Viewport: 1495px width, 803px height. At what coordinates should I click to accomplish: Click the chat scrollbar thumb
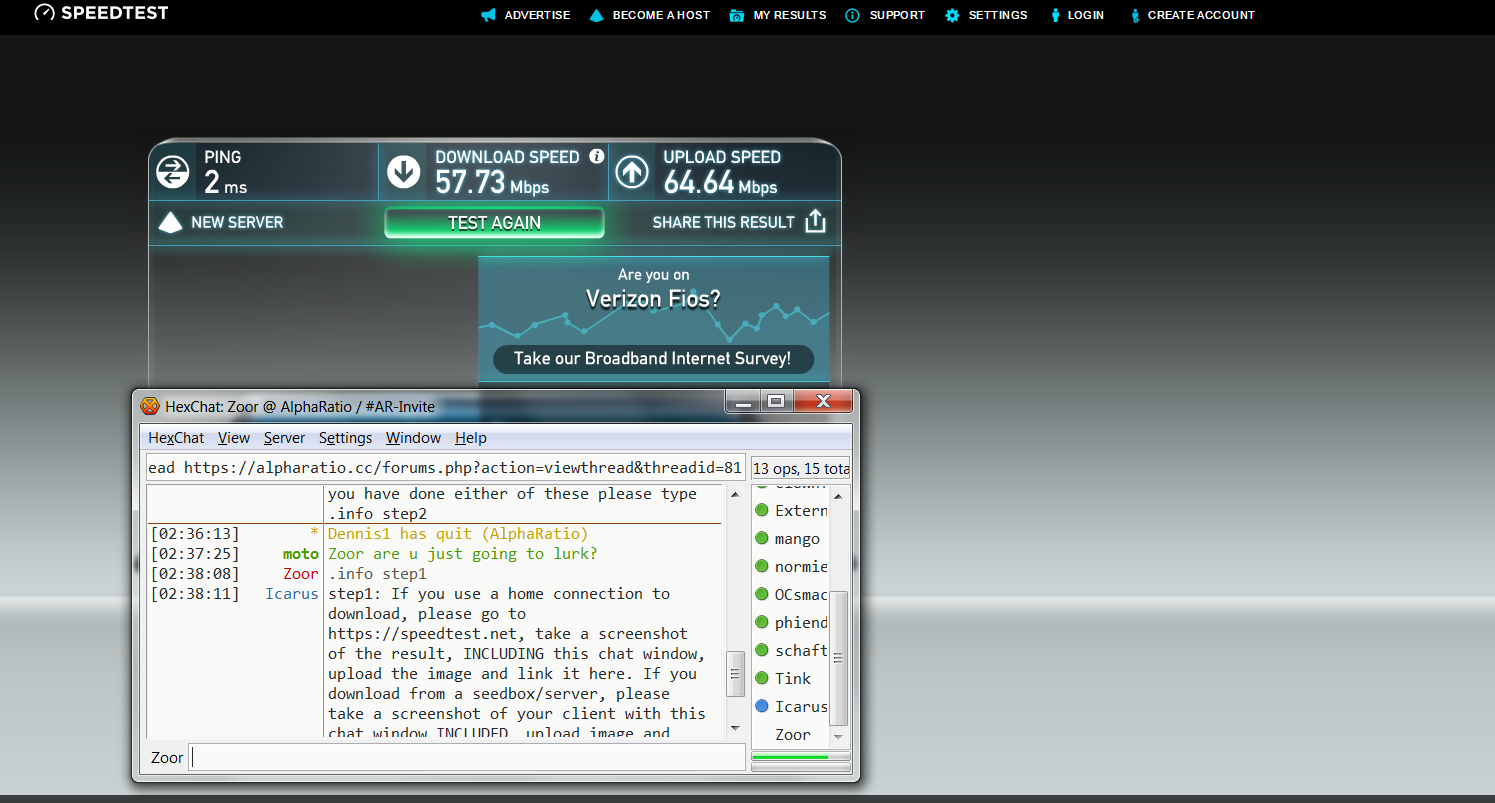(x=736, y=672)
